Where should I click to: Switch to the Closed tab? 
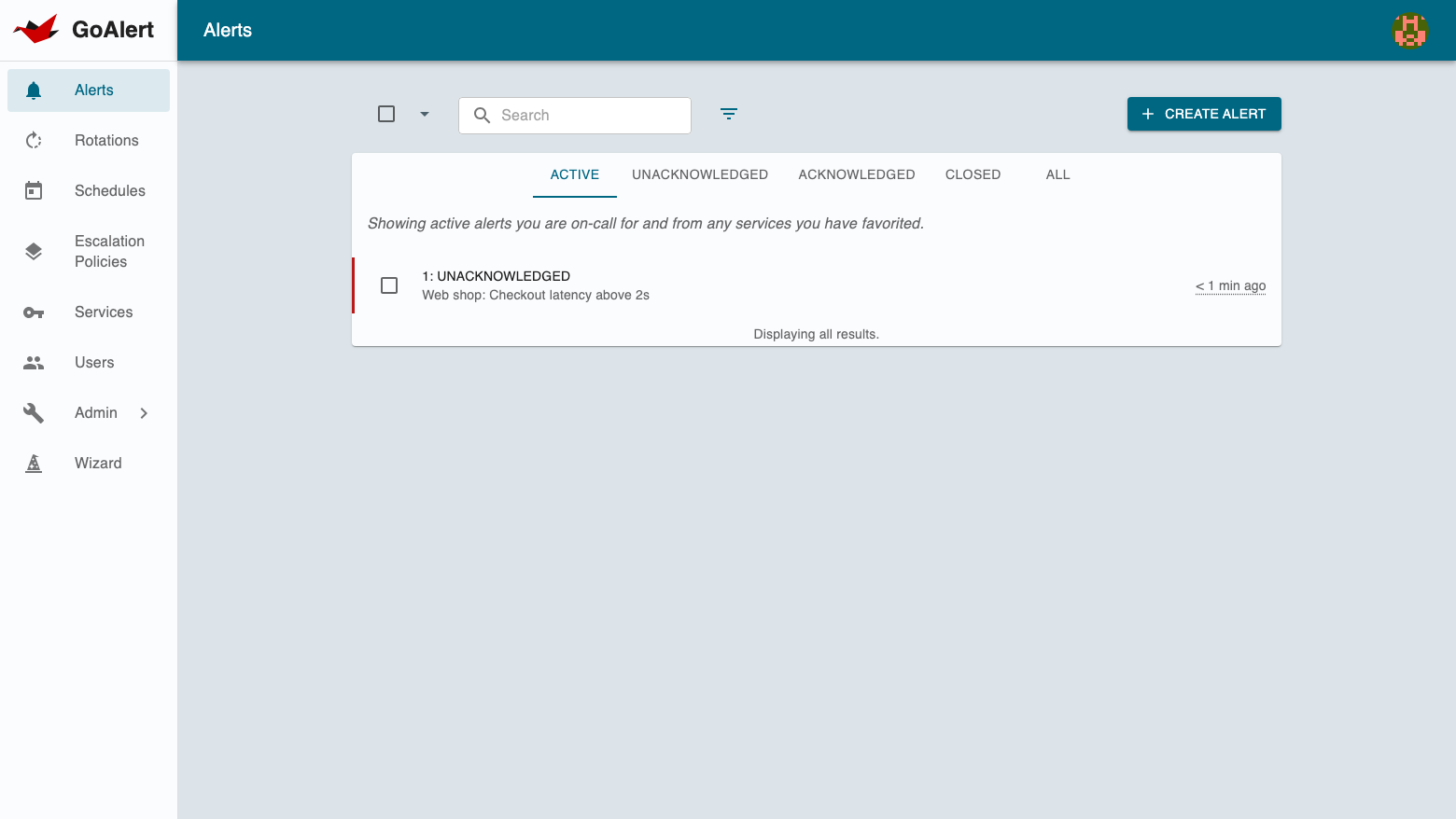[x=973, y=175]
